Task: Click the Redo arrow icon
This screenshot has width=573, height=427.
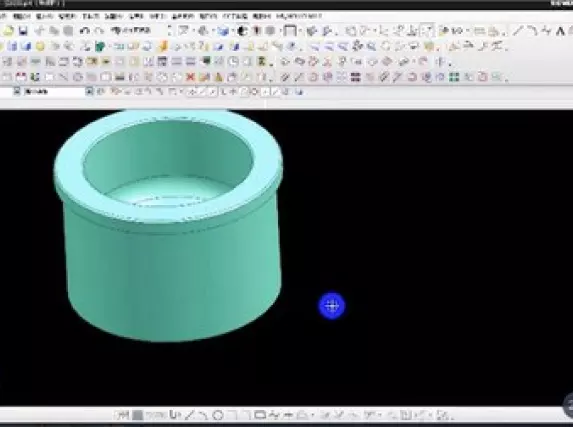Action: [x=99, y=31]
